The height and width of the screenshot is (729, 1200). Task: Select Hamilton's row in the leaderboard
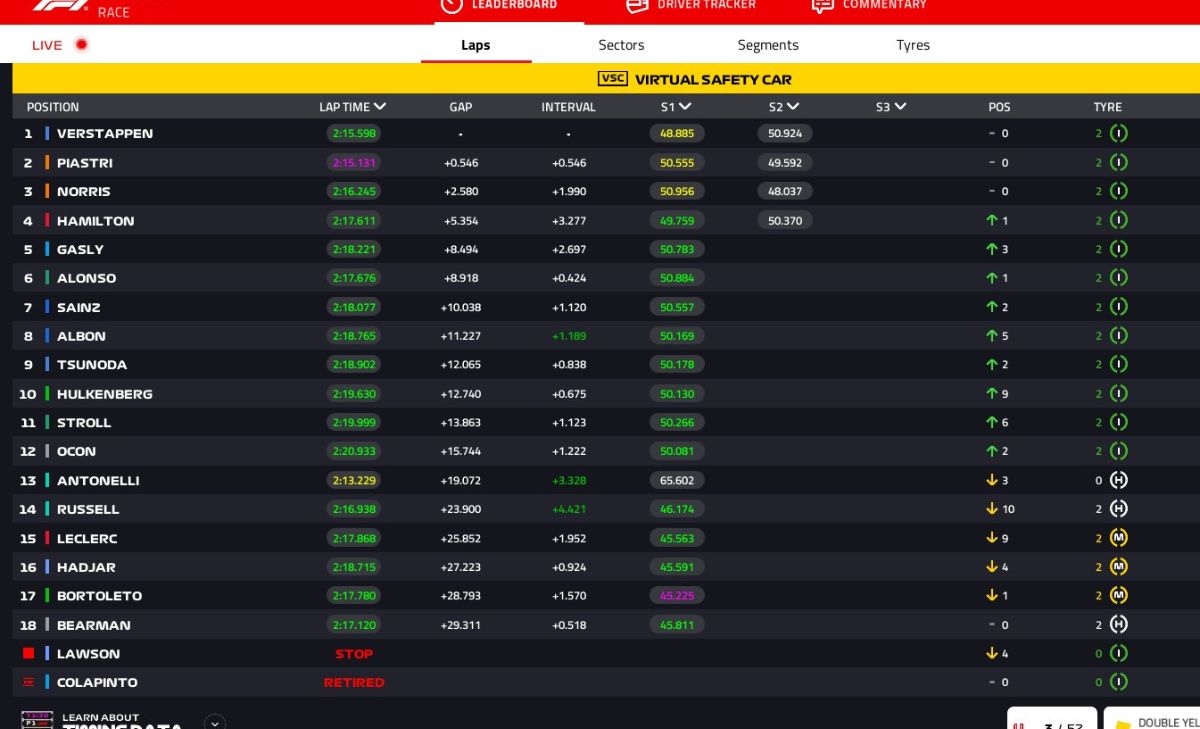[95, 221]
